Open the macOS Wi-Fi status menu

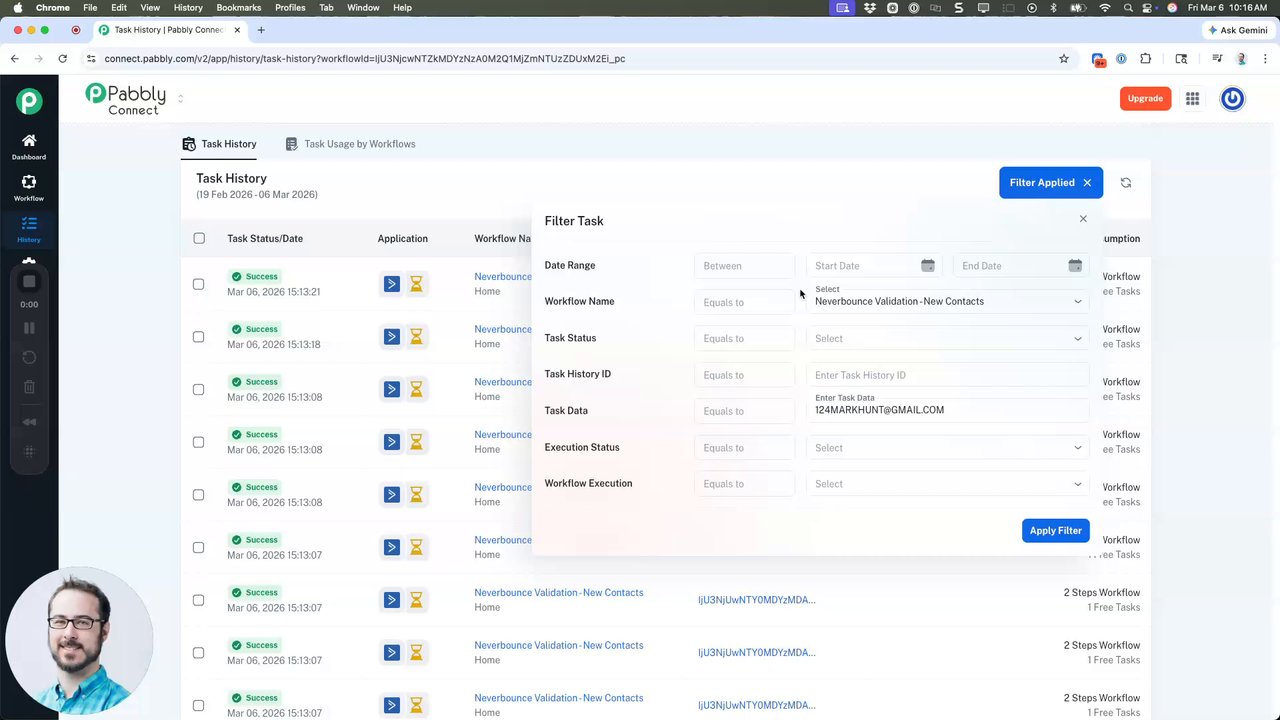1105,8
